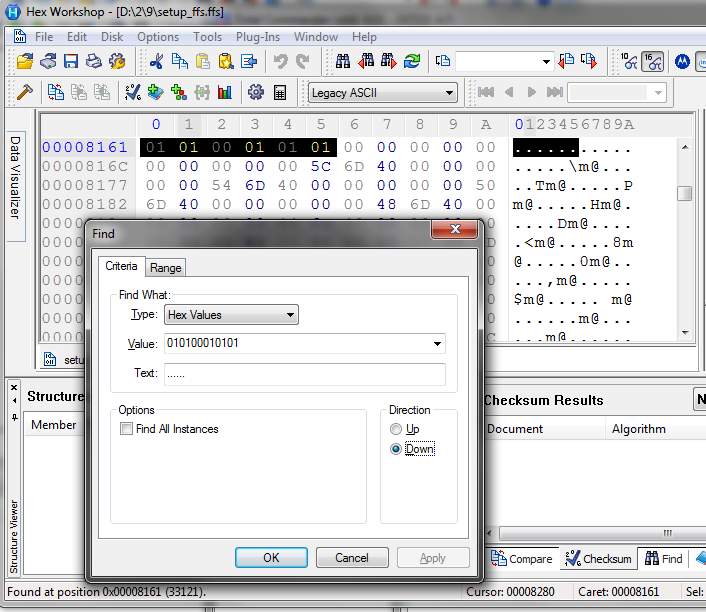Click the Character Distribution bar chart icon

(225, 92)
